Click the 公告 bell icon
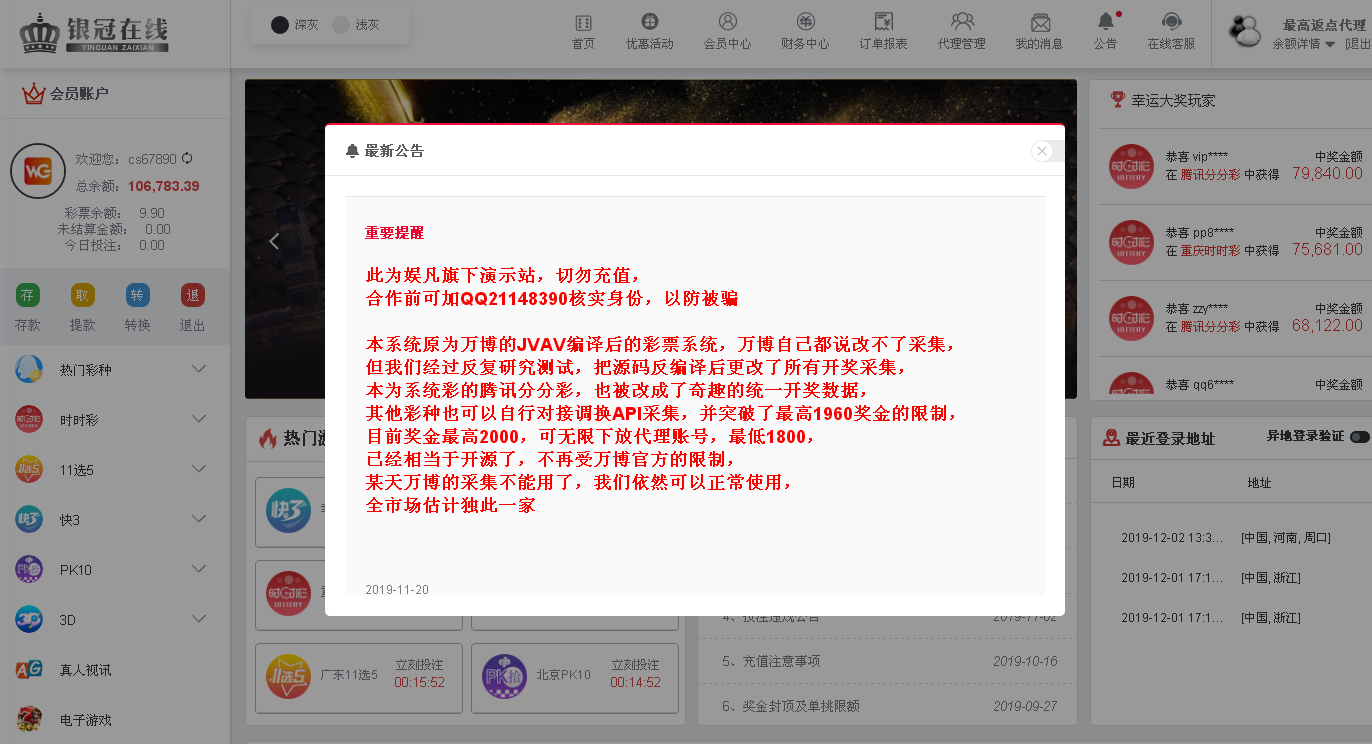This screenshot has width=1372, height=744. coord(1105,21)
